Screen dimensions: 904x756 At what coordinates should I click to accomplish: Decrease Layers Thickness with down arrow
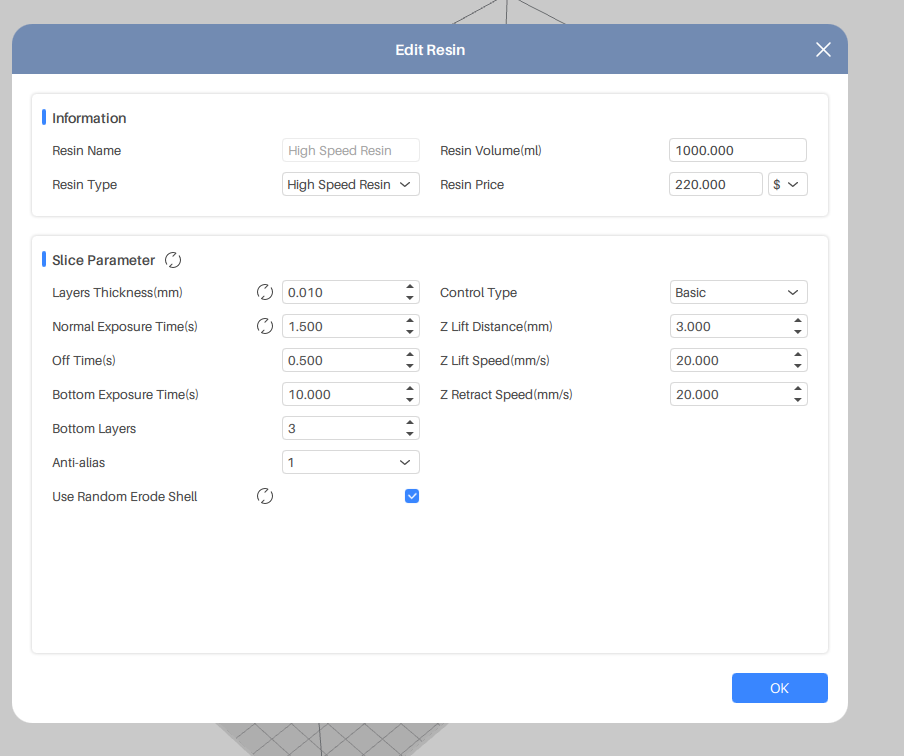[x=409, y=298]
